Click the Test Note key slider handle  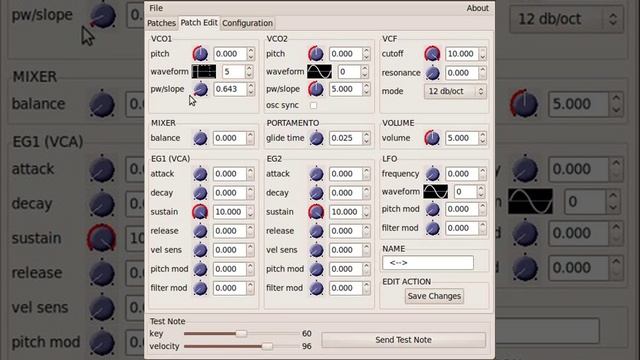point(241,333)
